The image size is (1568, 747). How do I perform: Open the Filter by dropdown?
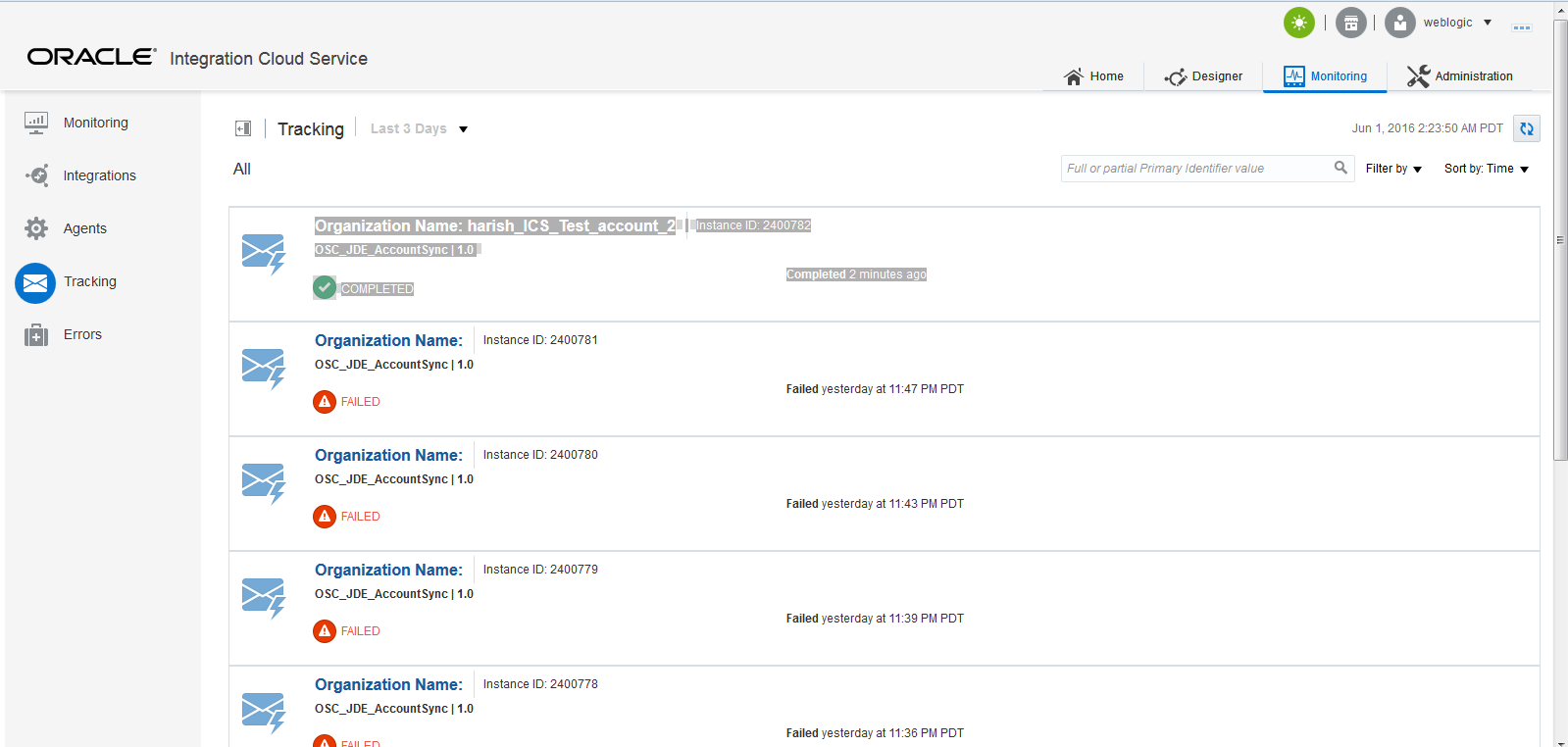point(1393,169)
